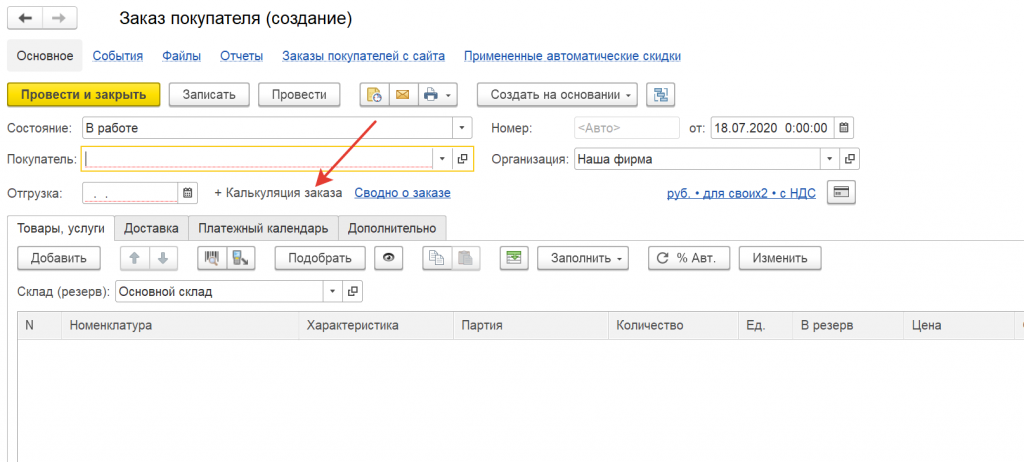Load data from the collection terminal icon
Screen dimensions: 1024x462
click(x=240, y=258)
